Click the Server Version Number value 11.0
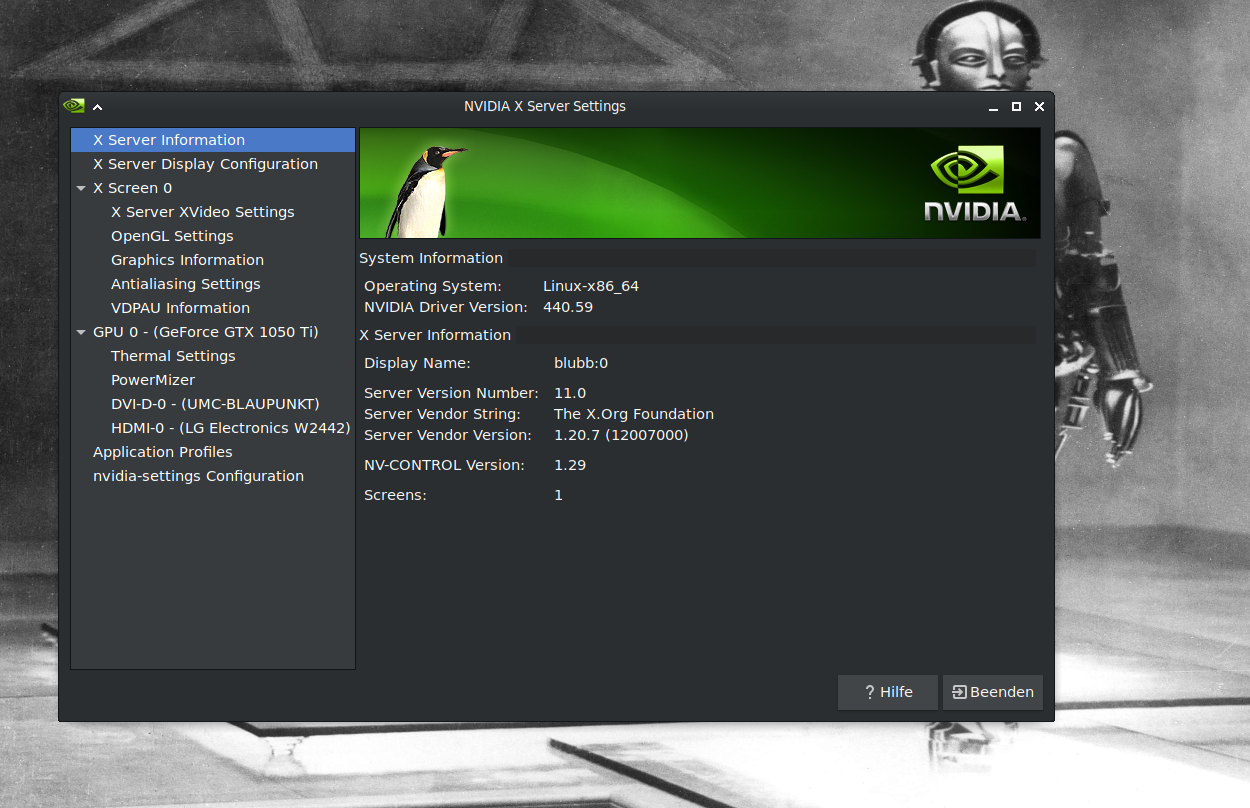This screenshot has height=808, width=1250. tap(570, 393)
